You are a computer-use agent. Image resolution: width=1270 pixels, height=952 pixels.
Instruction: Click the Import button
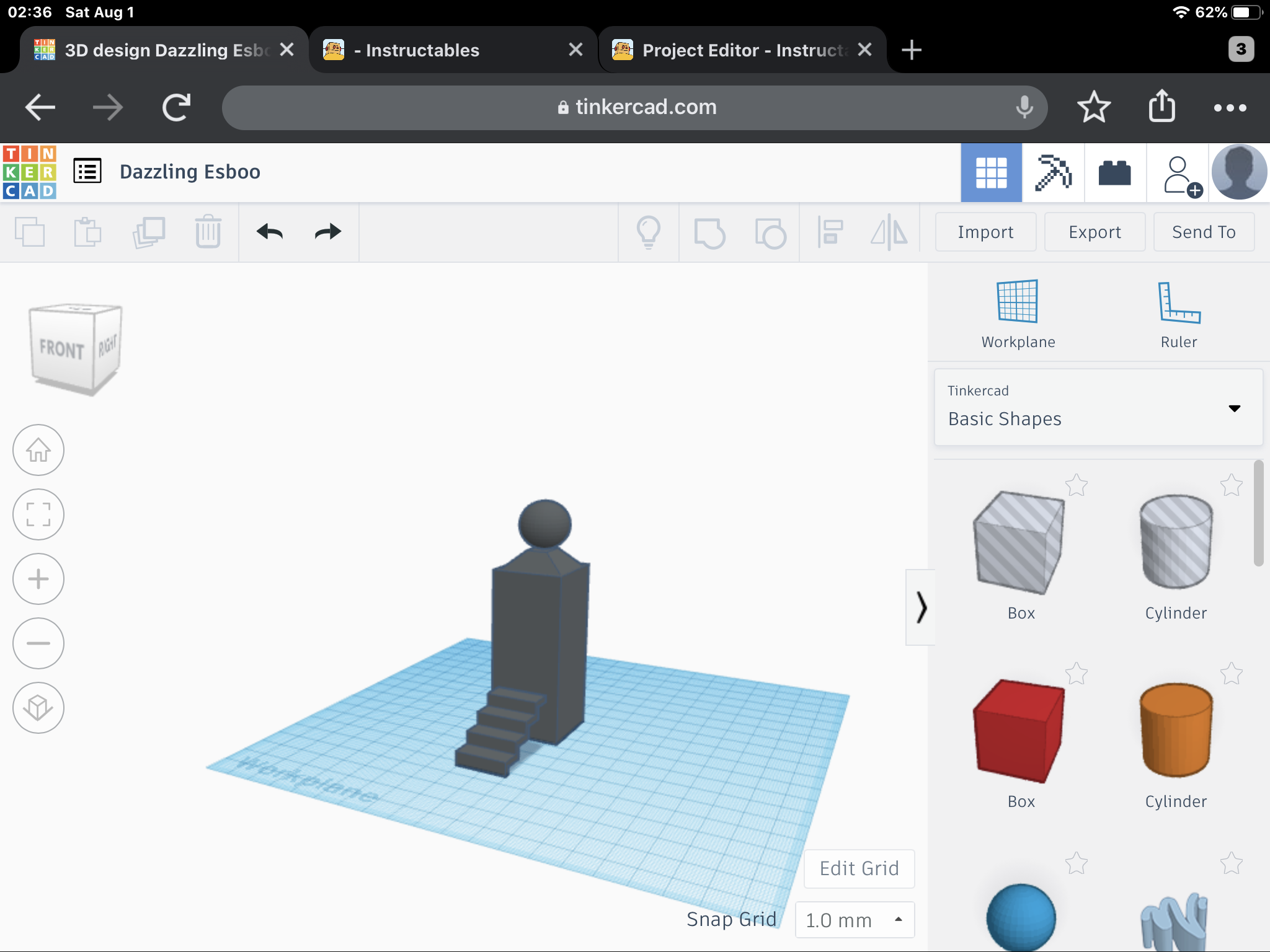pos(985,232)
